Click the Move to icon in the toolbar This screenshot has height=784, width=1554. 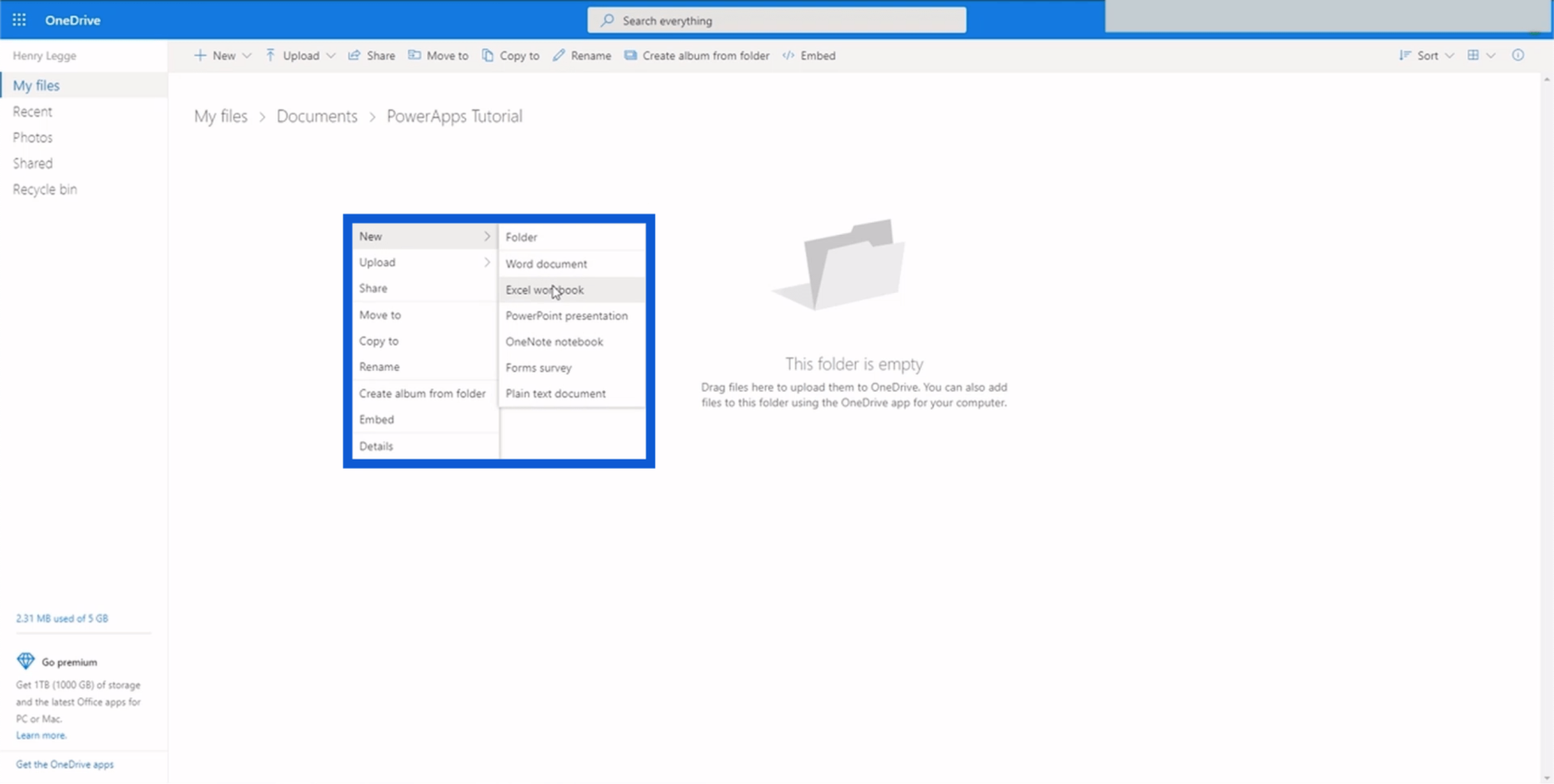414,55
